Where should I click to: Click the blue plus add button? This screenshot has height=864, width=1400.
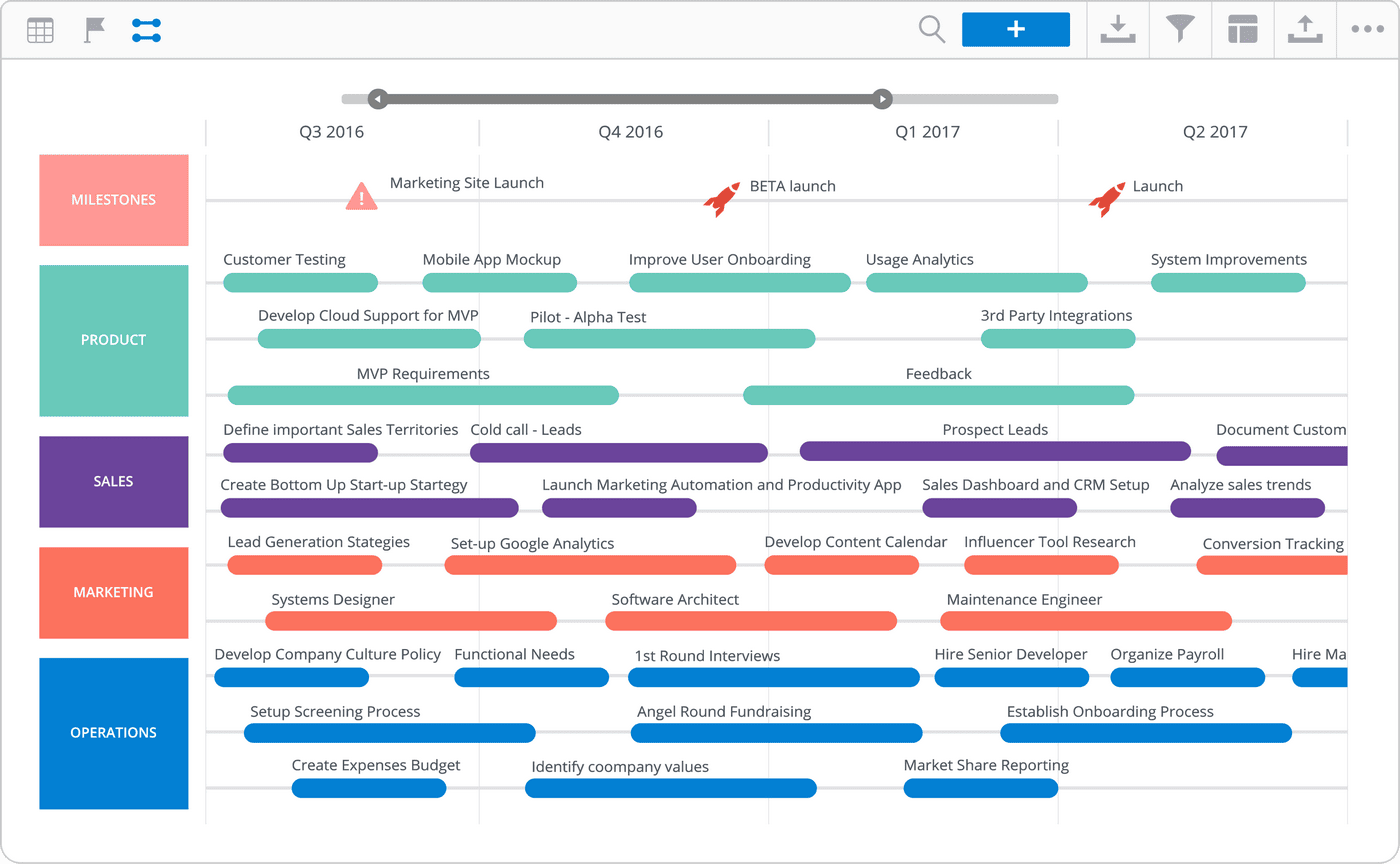[x=1016, y=30]
